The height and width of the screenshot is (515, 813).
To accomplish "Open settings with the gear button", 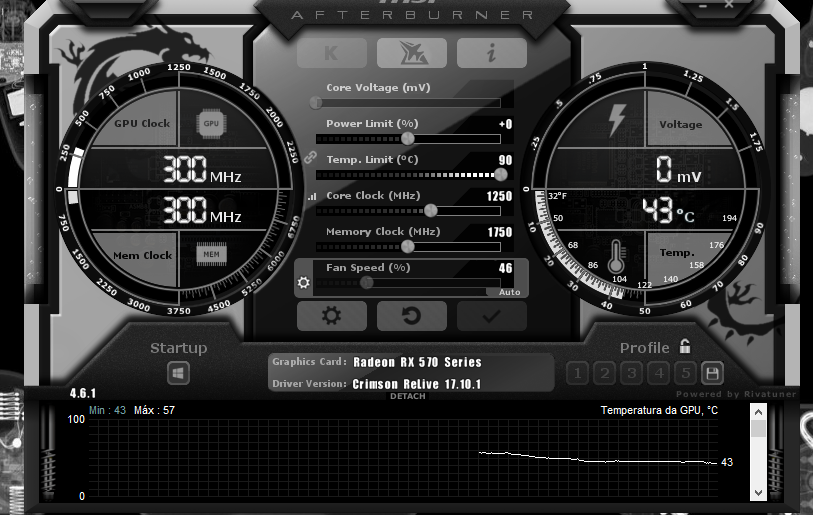I will click(332, 316).
